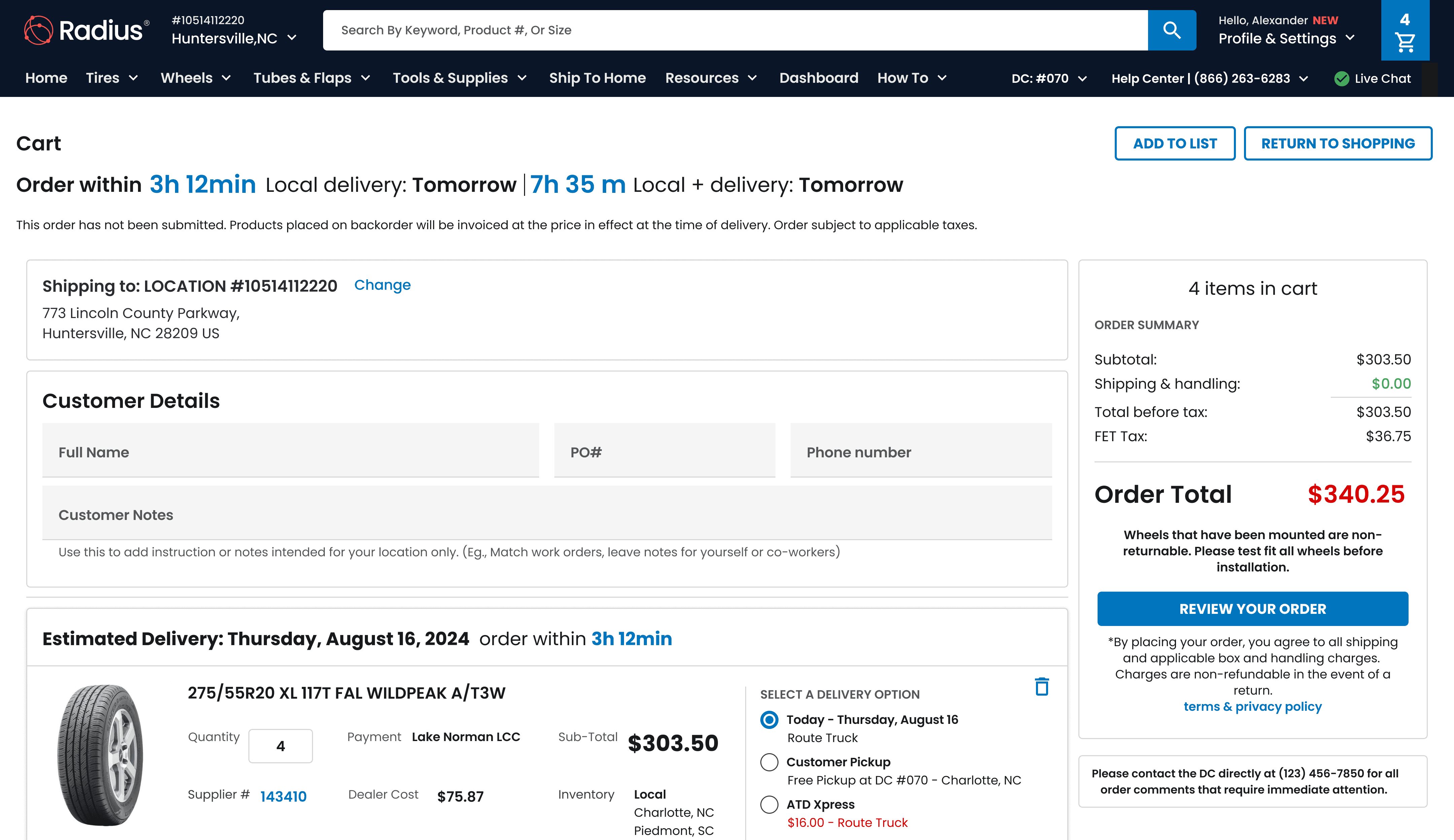Open supplier number 143410 link
This screenshot has height=840, width=1454.
pyautogui.click(x=283, y=796)
